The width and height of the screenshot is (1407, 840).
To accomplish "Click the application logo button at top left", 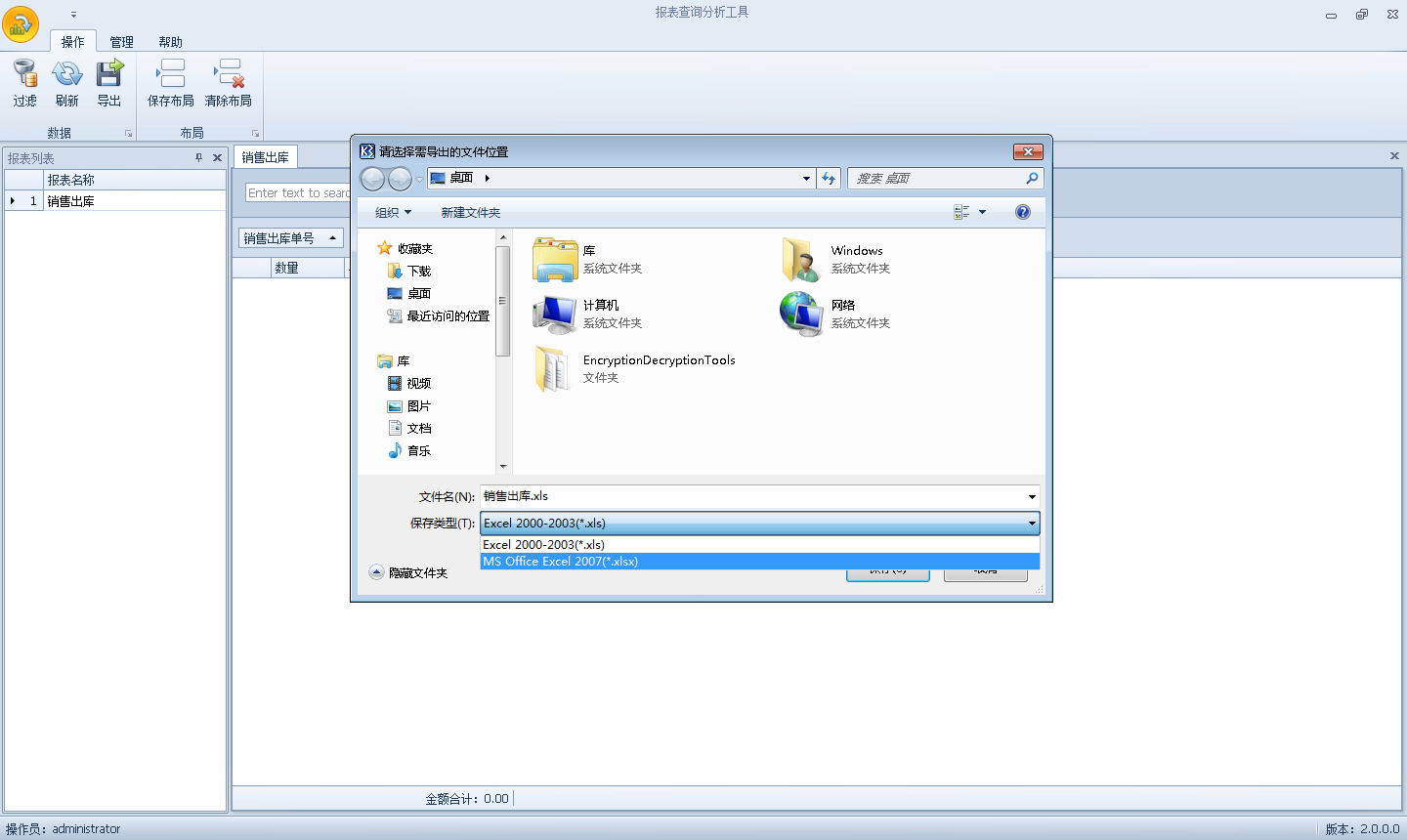I will click(x=21, y=24).
